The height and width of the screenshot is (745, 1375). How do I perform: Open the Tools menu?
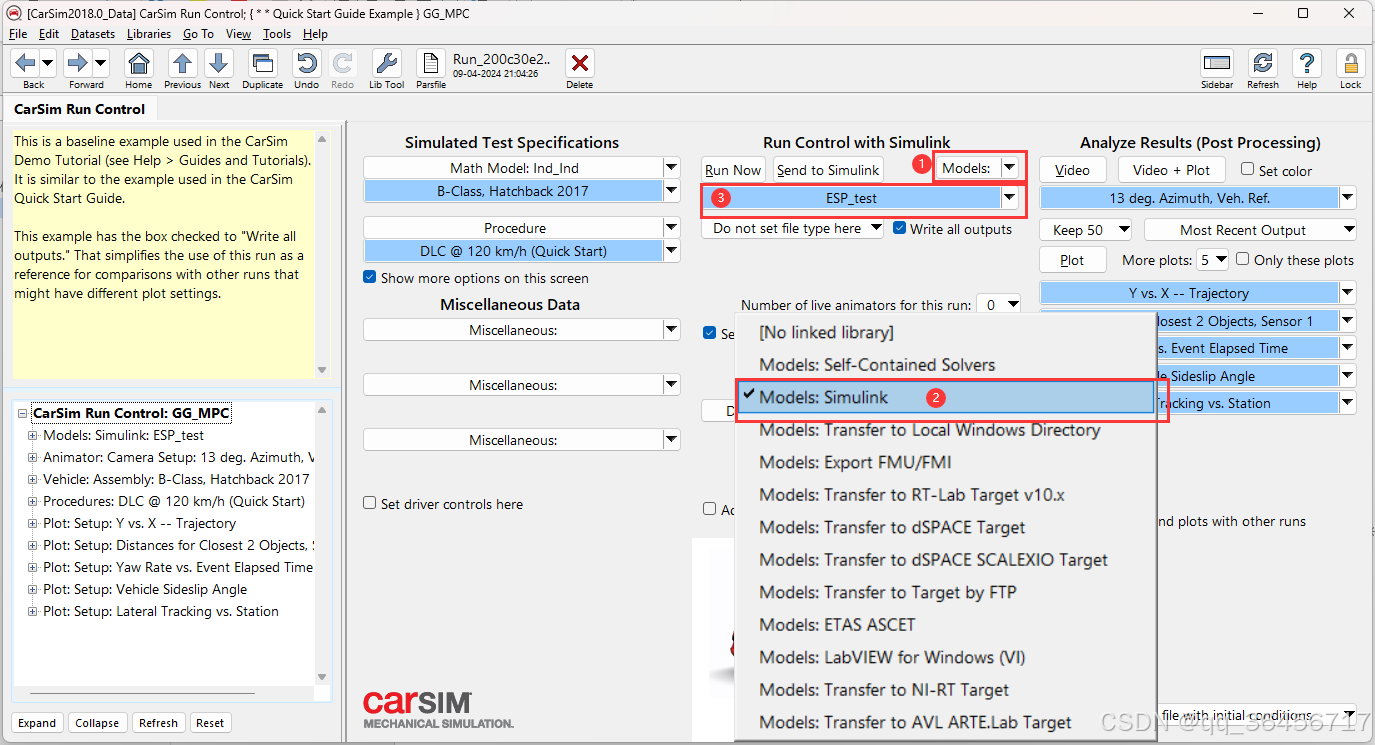click(277, 34)
